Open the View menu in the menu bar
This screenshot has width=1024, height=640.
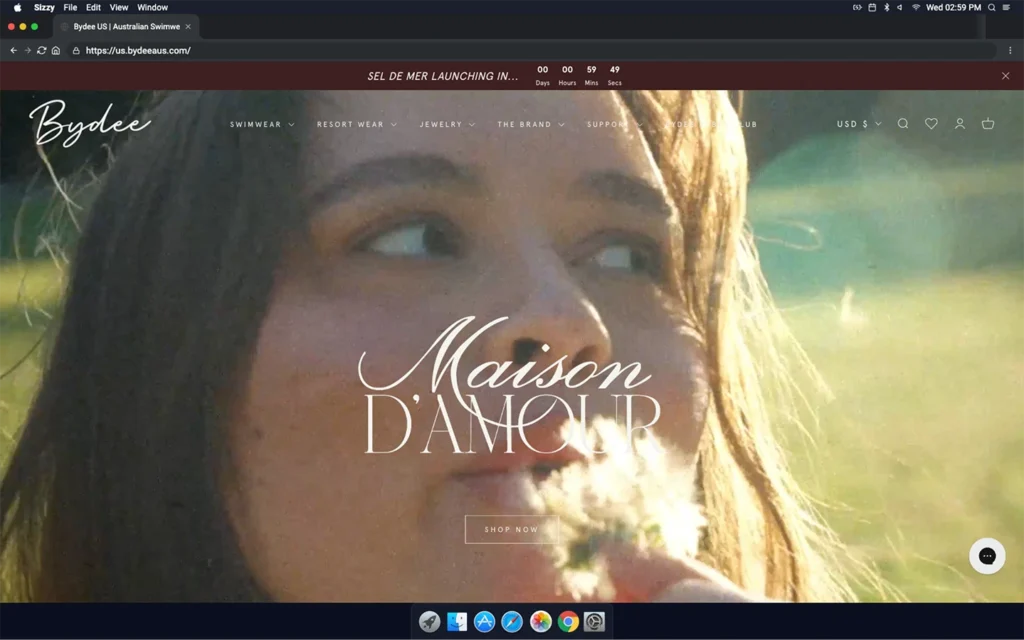[x=119, y=7]
